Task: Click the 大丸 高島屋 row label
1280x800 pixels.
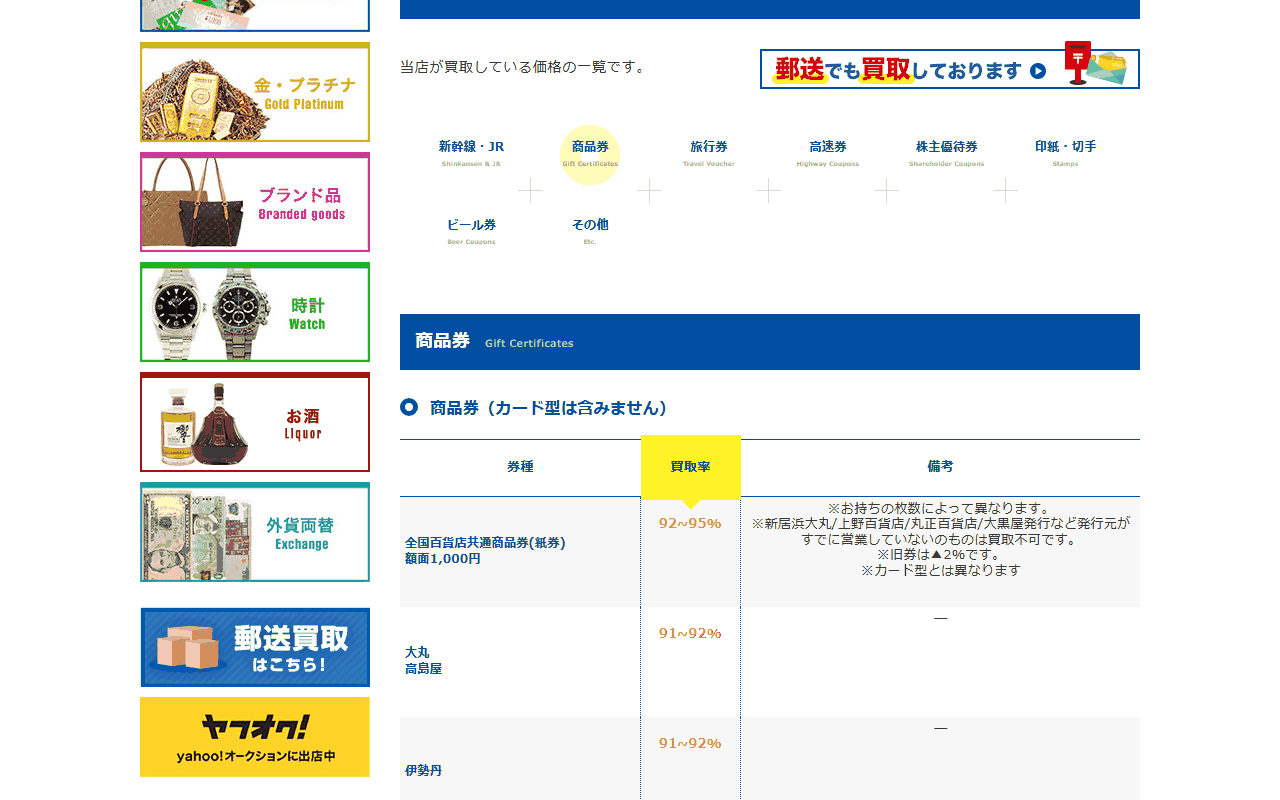Action: (x=423, y=660)
